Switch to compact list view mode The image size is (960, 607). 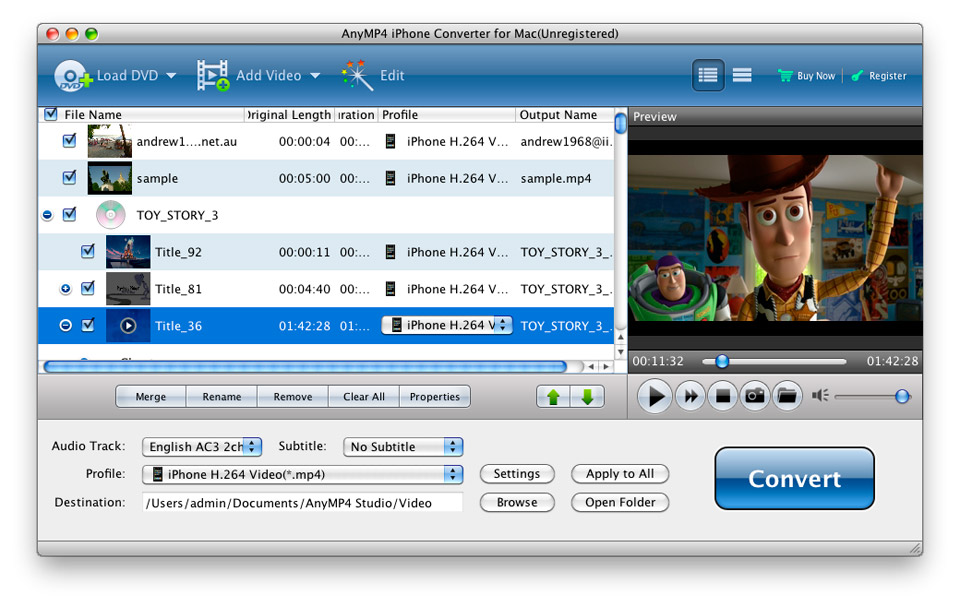coord(742,75)
